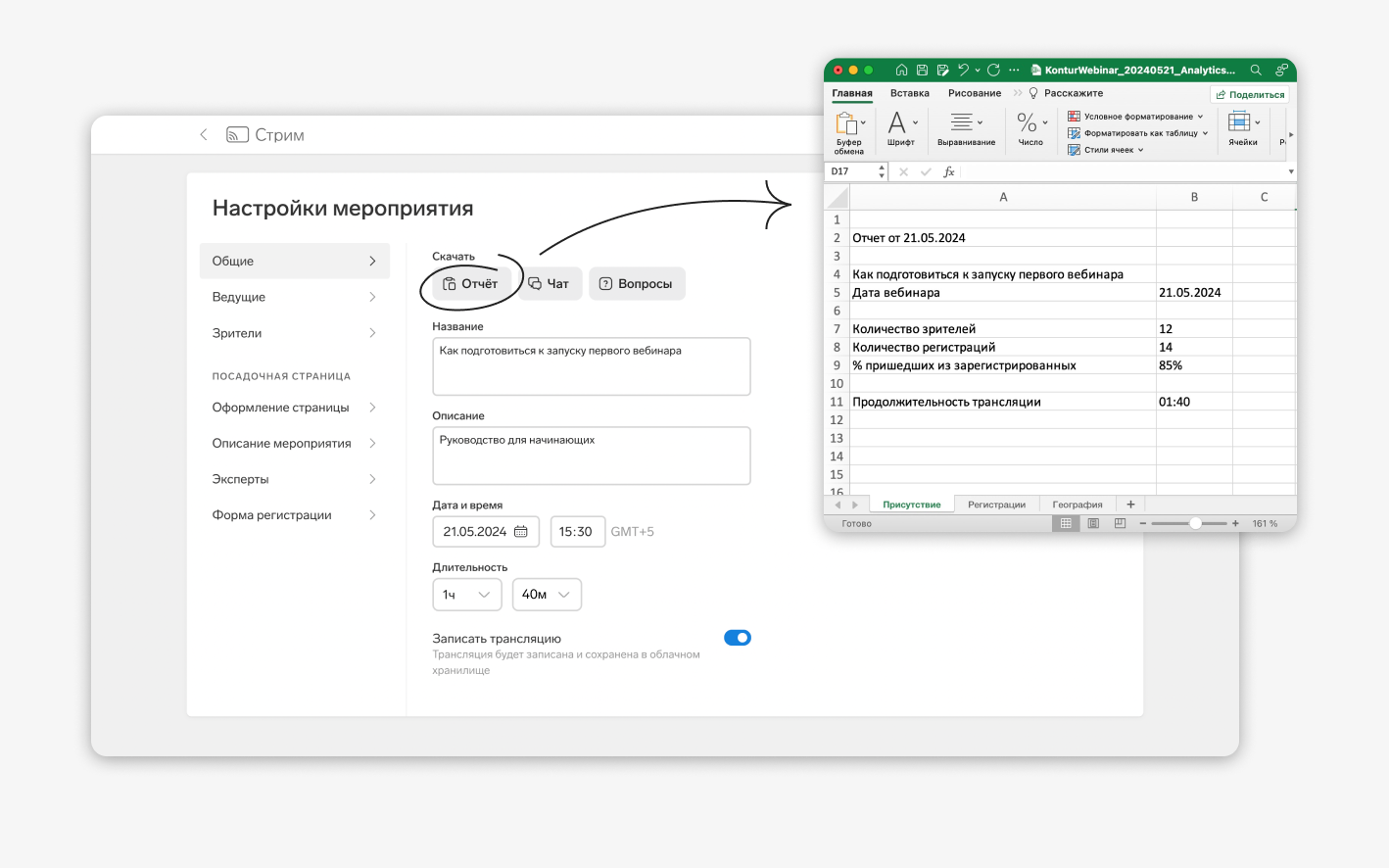The height and width of the screenshot is (868, 1389).
Task: Open the Вставка ribbon tab
Action: pos(910,93)
